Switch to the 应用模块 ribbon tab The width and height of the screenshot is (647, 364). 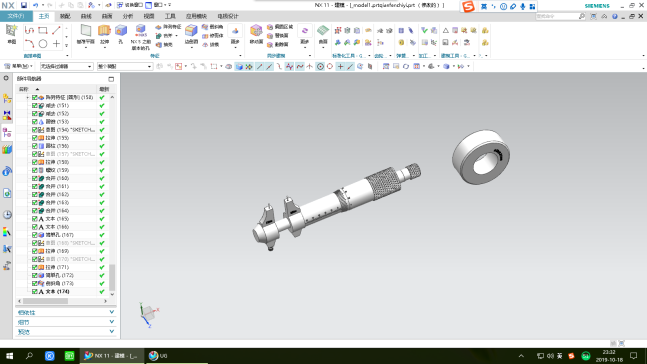tap(196, 16)
